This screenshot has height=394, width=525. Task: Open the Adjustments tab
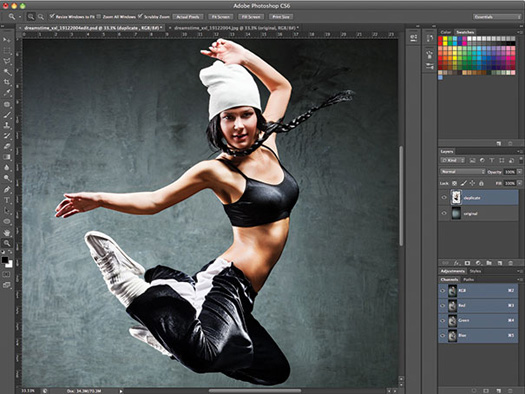coord(453,271)
